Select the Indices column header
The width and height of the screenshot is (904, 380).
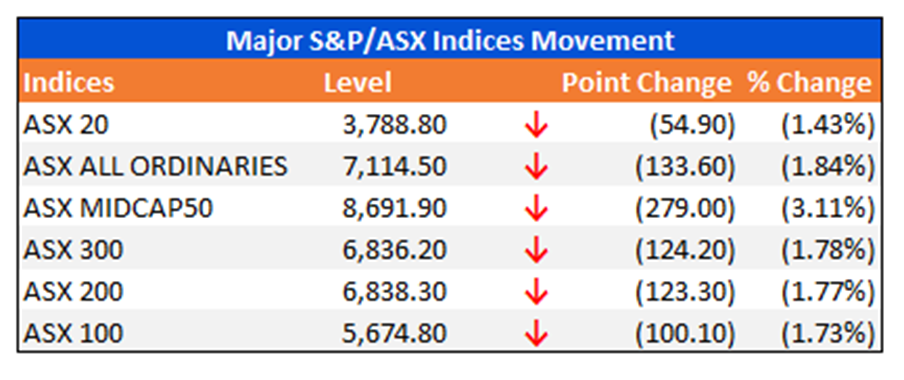pyautogui.click(x=69, y=83)
